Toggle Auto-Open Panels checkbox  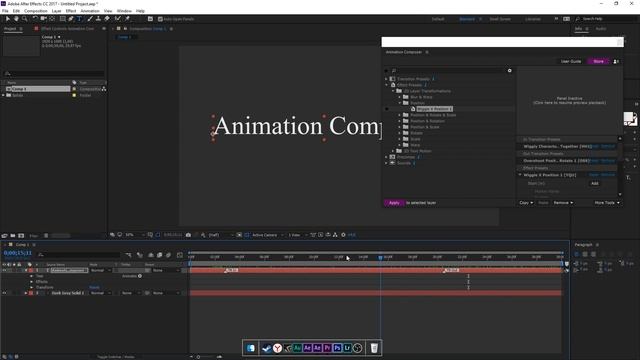coord(160,19)
